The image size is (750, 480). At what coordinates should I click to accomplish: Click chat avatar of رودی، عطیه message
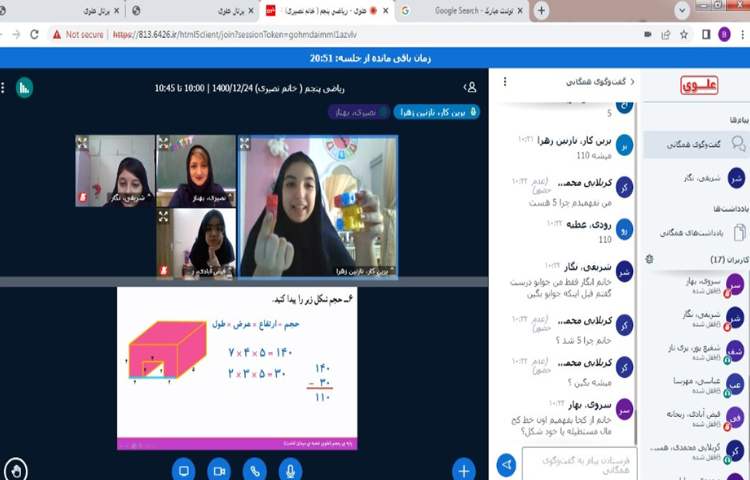[624, 229]
